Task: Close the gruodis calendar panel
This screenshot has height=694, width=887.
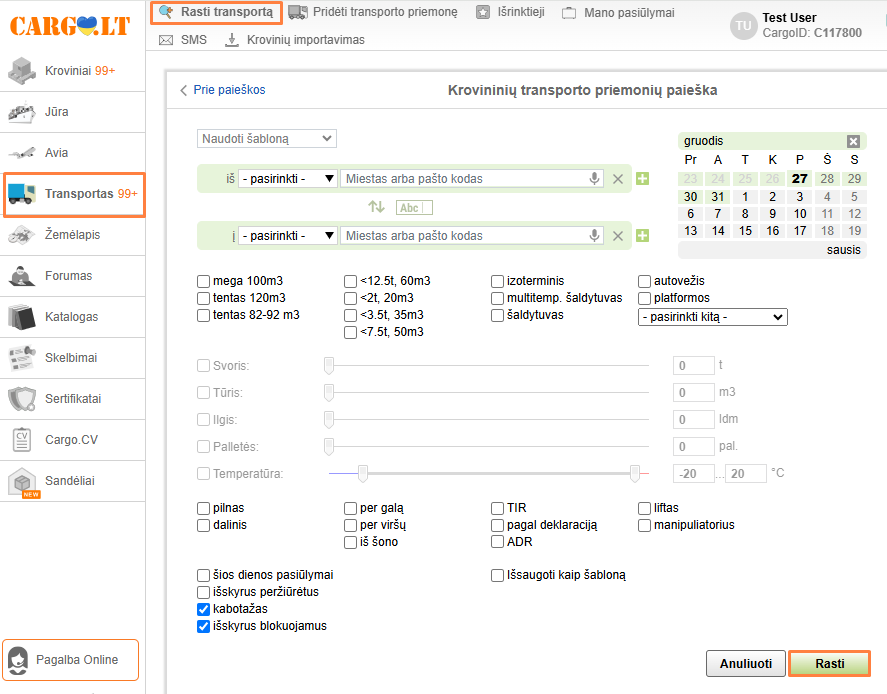Action: [x=853, y=141]
